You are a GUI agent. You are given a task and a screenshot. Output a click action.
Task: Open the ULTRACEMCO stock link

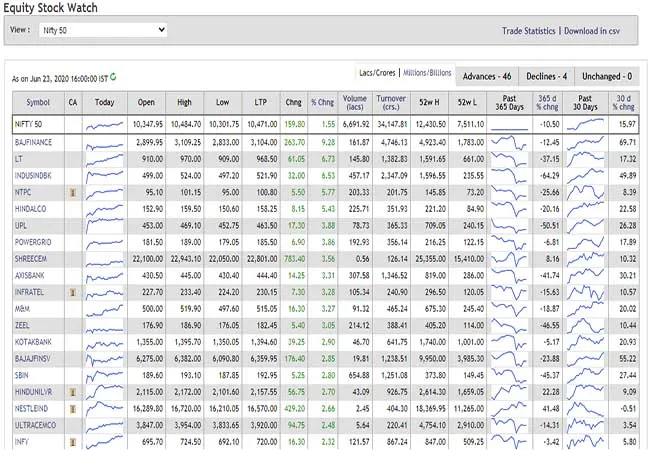(35, 425)
